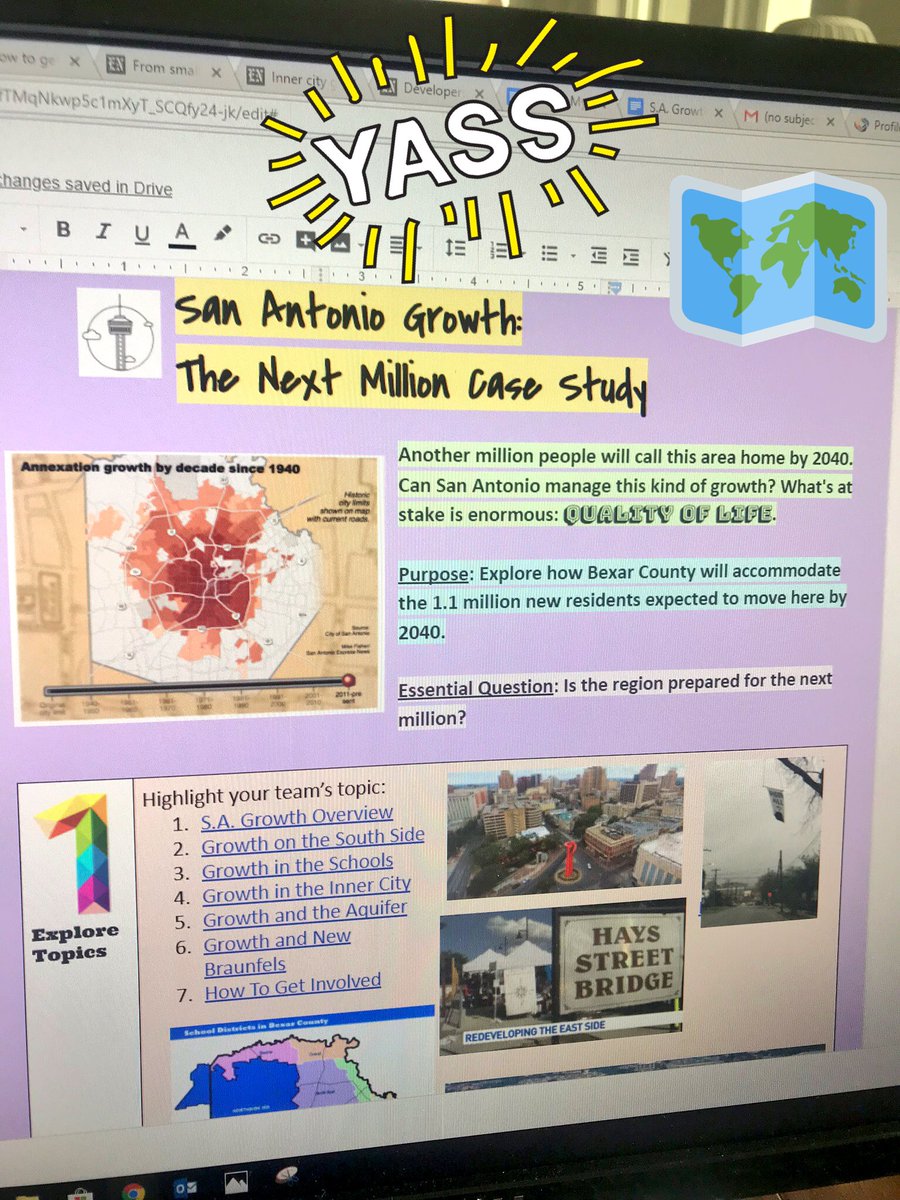Click the increase indent icon

pyautogui.click(x=631, y=256)
